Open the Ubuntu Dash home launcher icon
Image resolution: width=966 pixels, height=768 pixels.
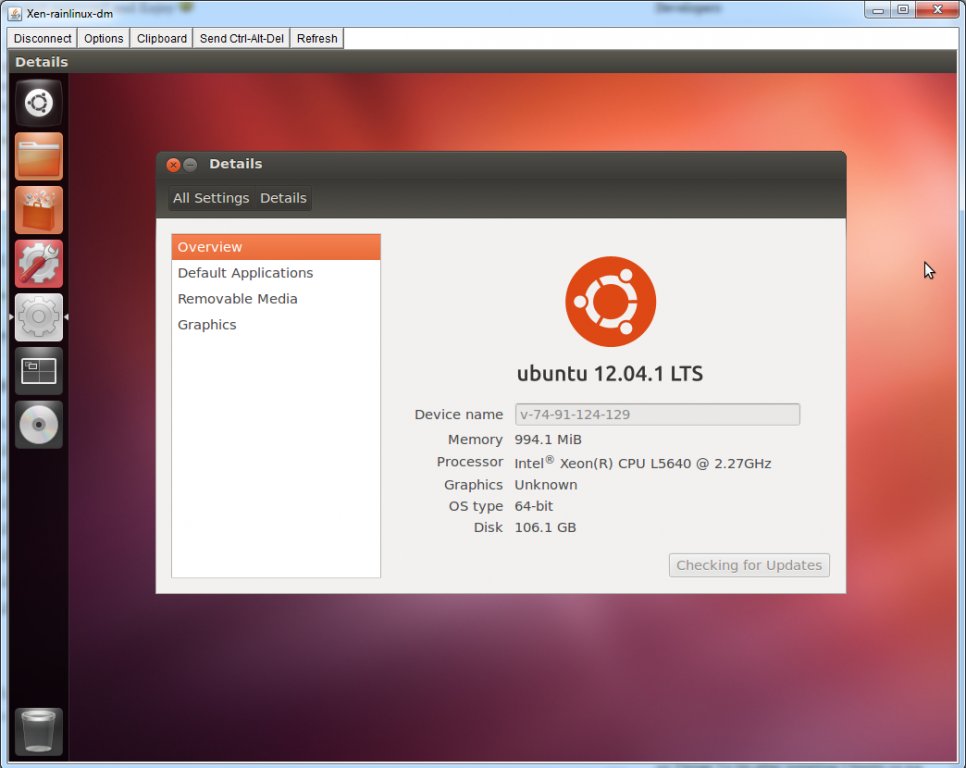coord(39,102)
